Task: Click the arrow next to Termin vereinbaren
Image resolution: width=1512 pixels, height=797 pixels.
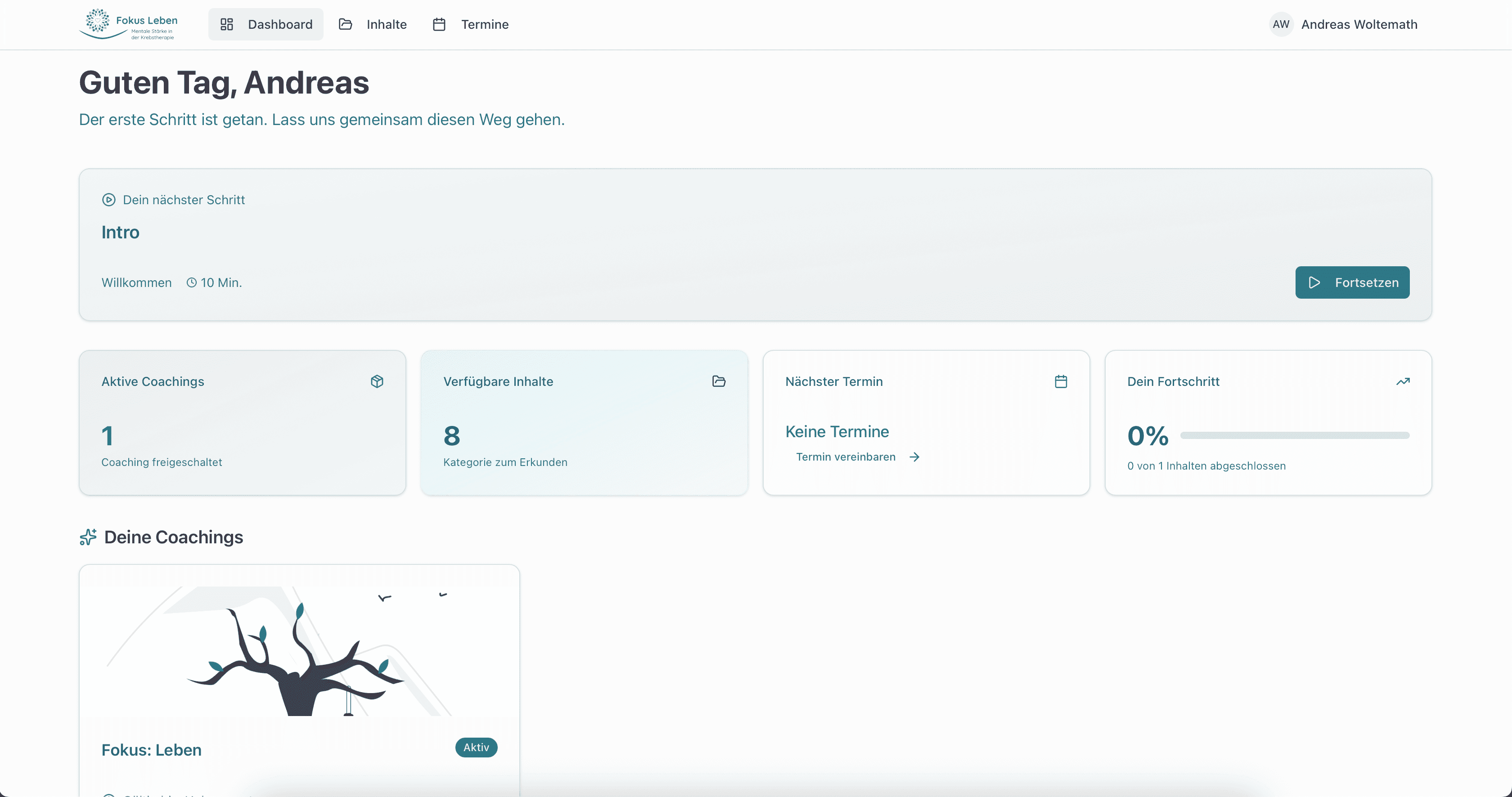Action: (914, 457)
